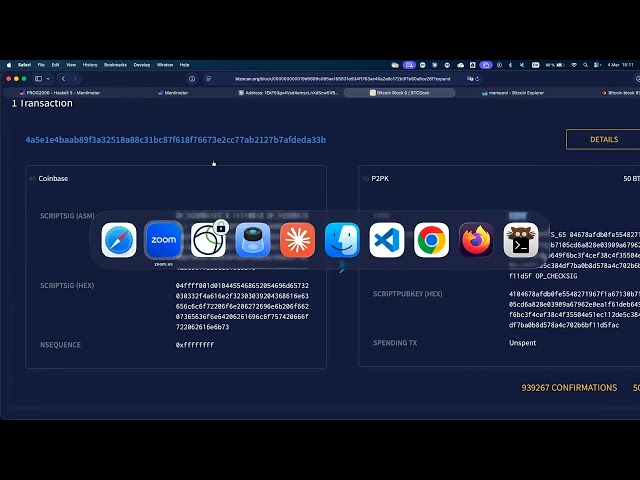Click the DETAILS button
Viewport: 640px width, 480px height.
pyautogui.click(x=603, y=140)
